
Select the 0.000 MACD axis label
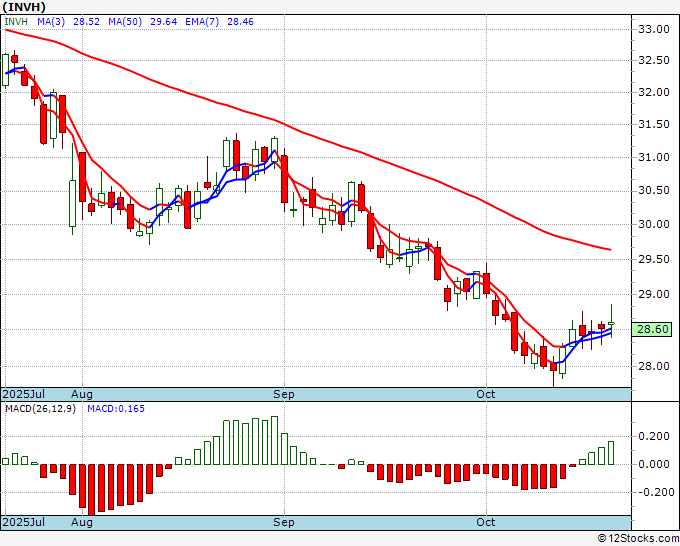point(654,464)
